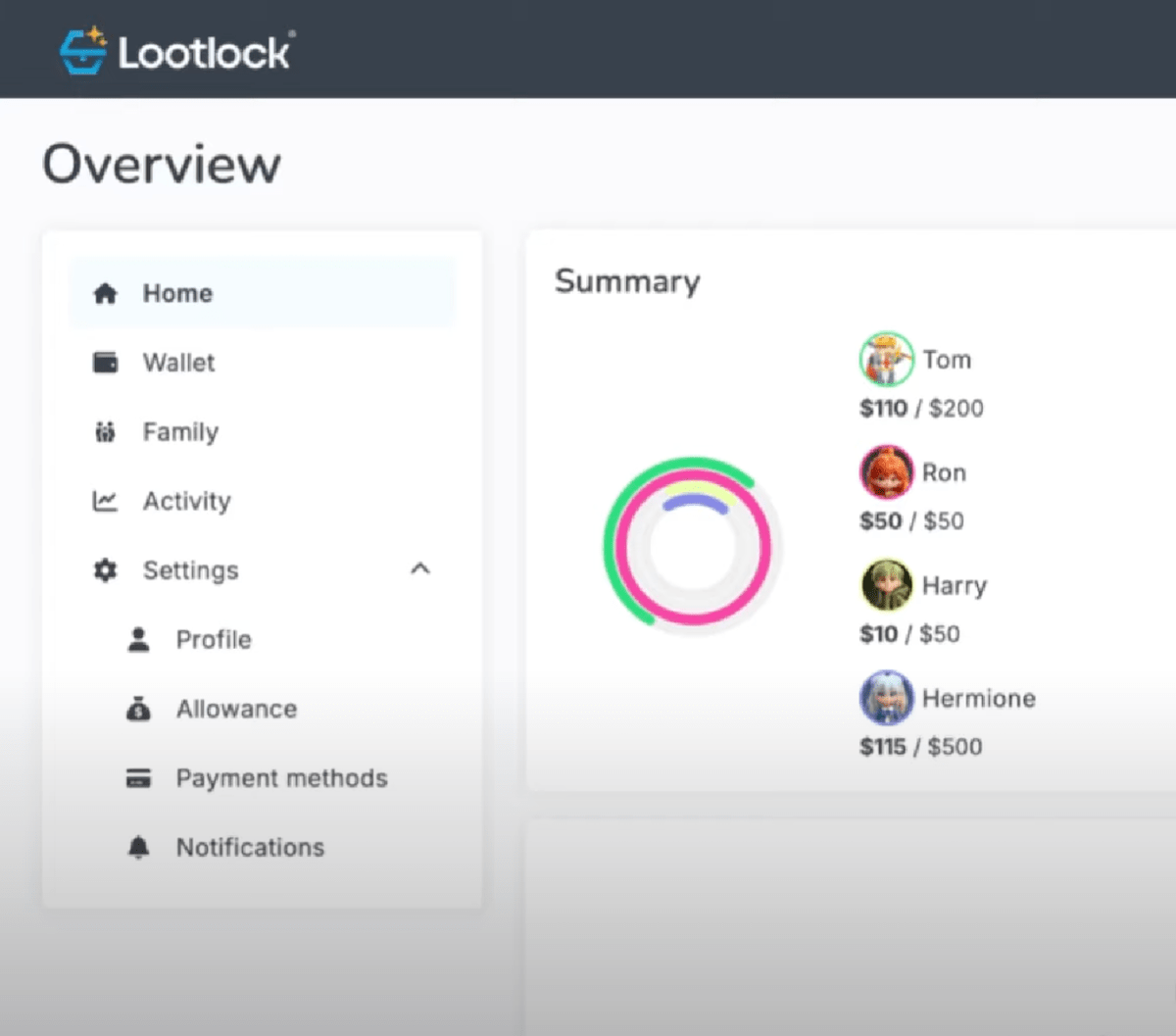Image resolution: width=1176 pixels, height=1036 pixels.
Task: Click the Home icon in the sidebar
Action: click(106, 292)
